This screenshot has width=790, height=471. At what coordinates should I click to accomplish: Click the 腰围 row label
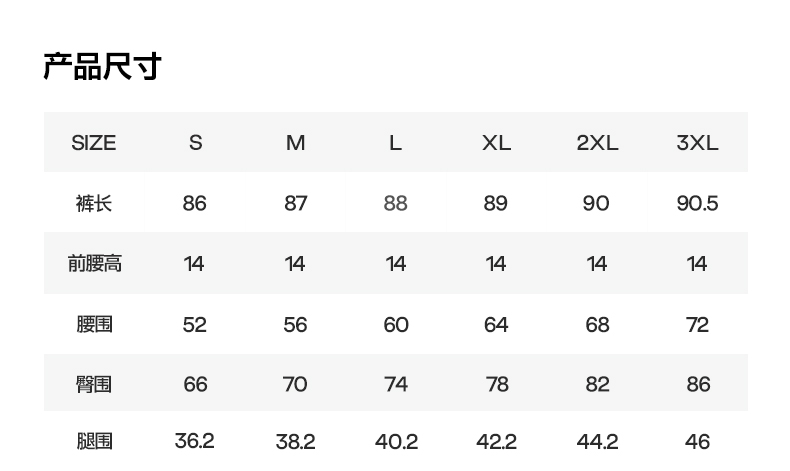click(94, 325)
